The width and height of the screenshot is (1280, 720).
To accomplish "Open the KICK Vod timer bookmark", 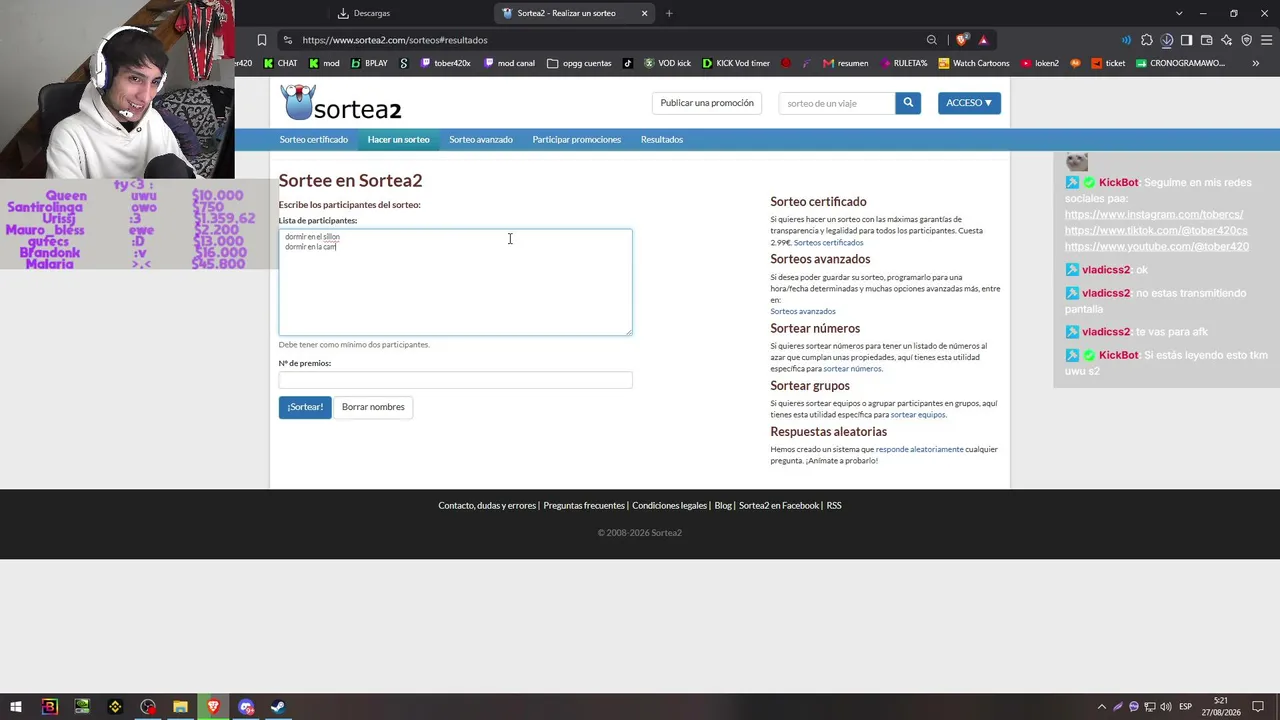I will pos(736,63).
